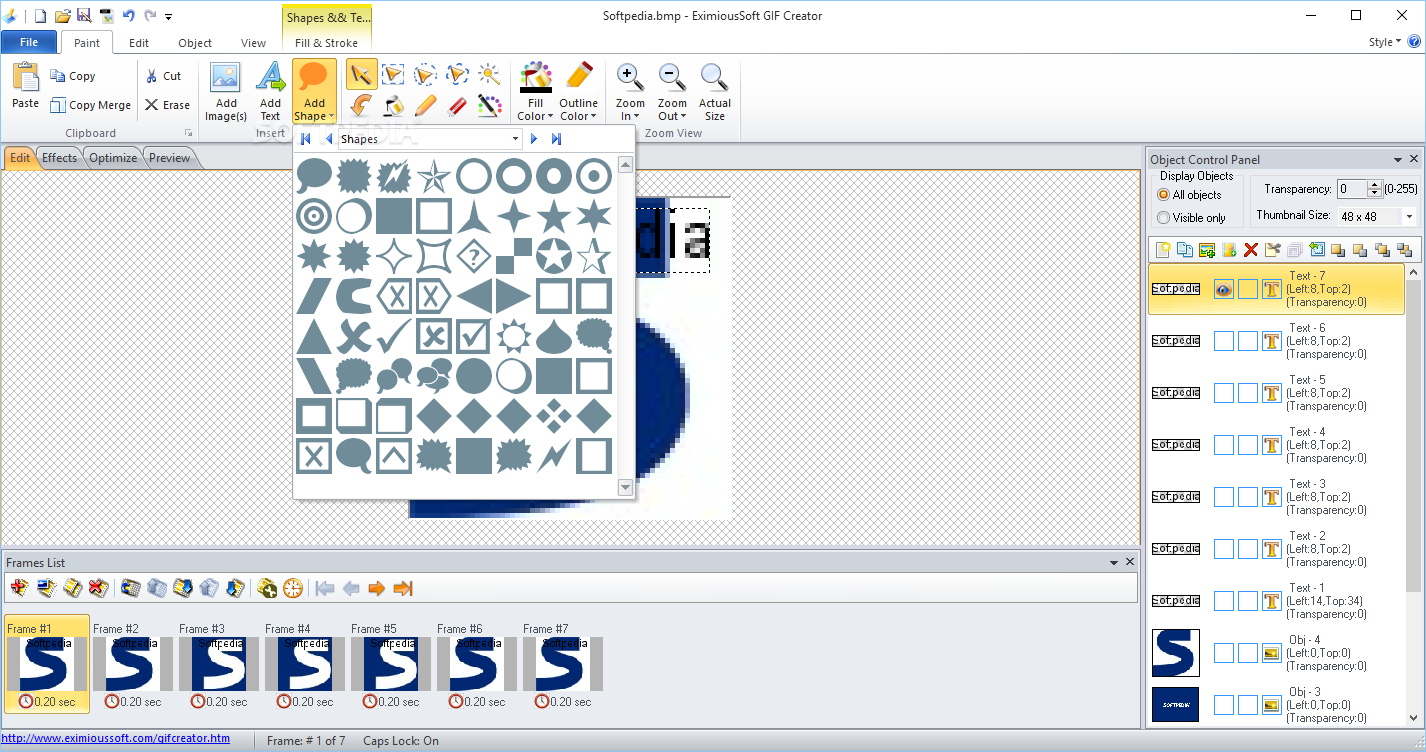Viewport: 1426px width, 752px height.
Task: Click the undo arrow in title bar
Action: tap(128, 15)
